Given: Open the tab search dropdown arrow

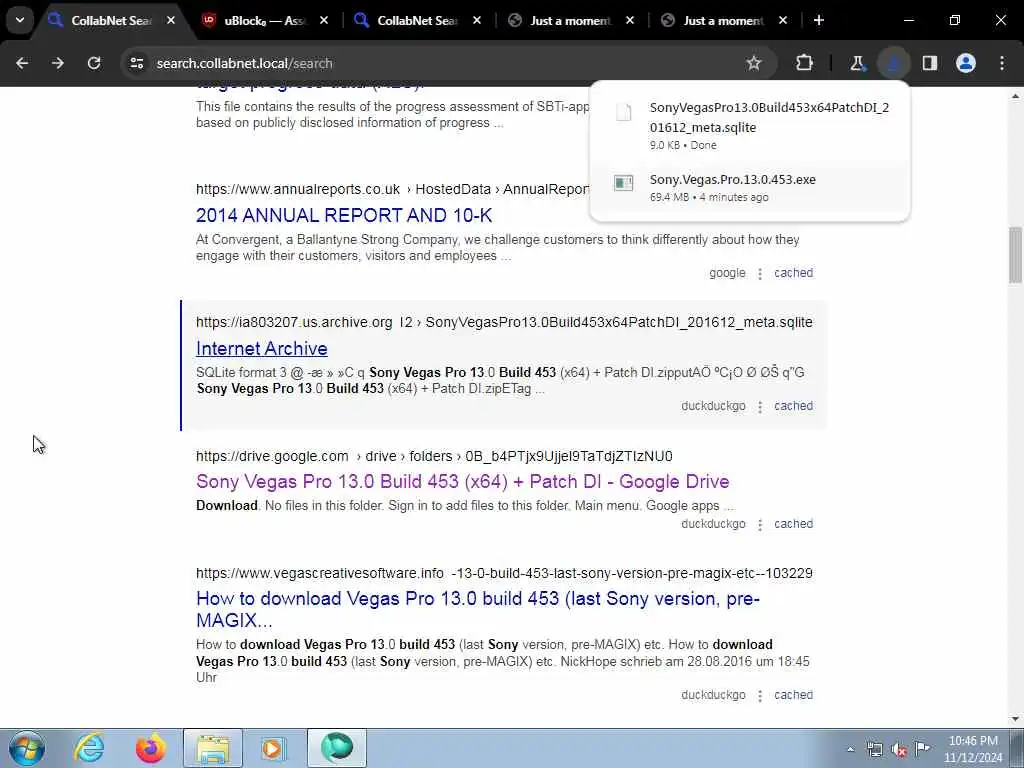Looking at the screenshot, I should pyautogui.click(x=20, y=20).
